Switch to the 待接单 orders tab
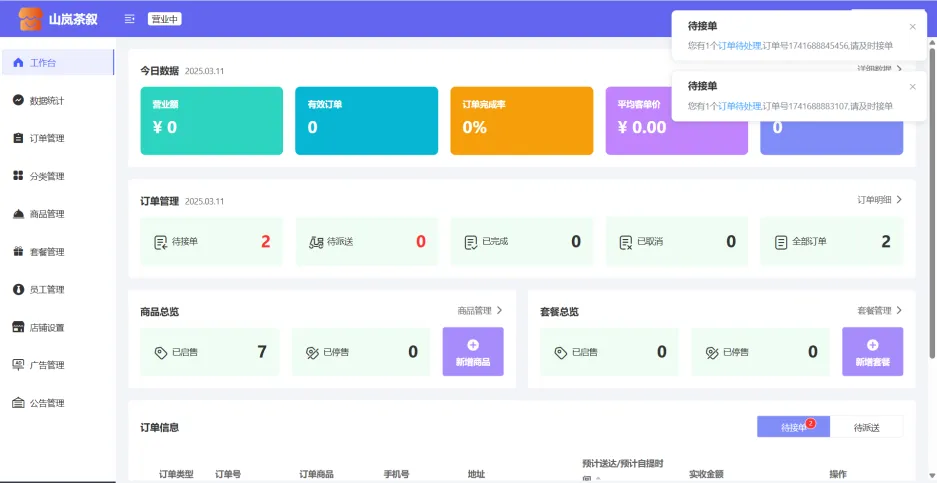Image resolution: width=937 pixels, height=483 pixels. 794,427
